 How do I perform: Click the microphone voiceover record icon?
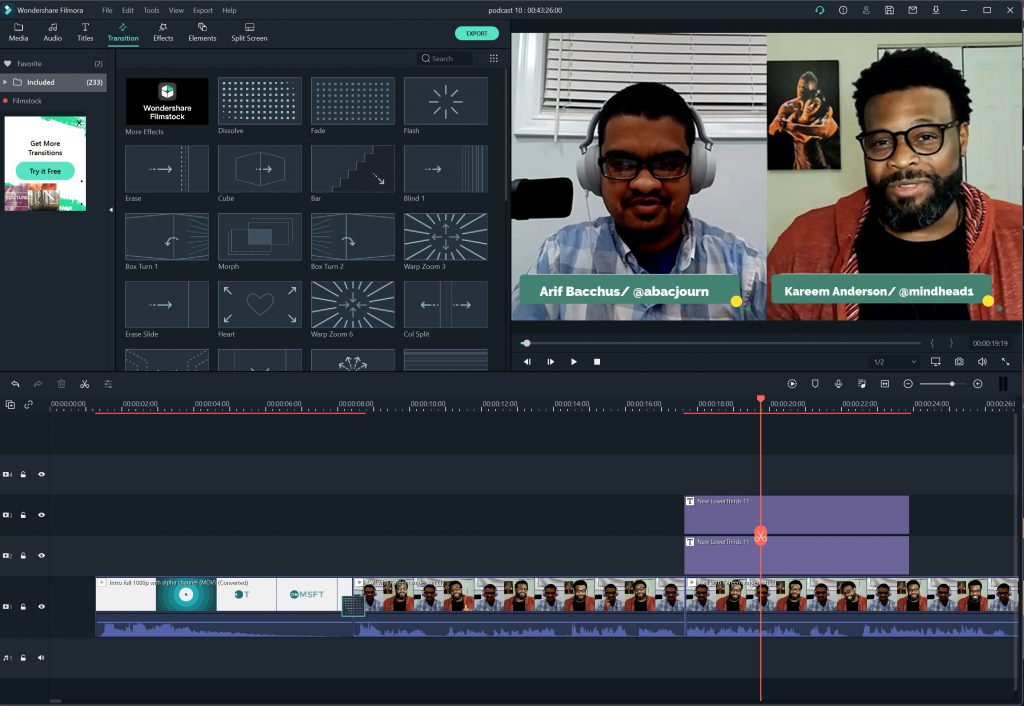point(839,384)
